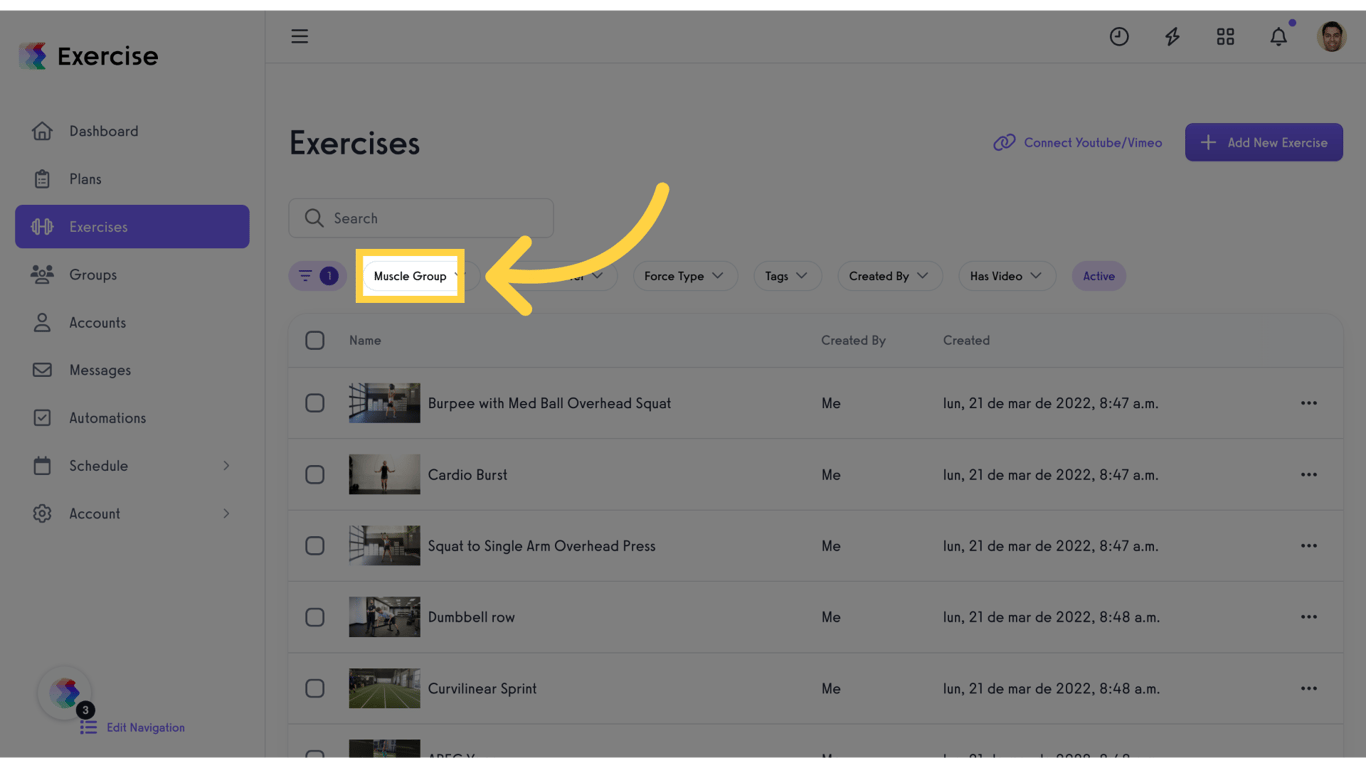Image resolution: width=1366 pixels, height=768 pixels.
Task: Click Add New Exercise button
Action: tap(1263, 143)
